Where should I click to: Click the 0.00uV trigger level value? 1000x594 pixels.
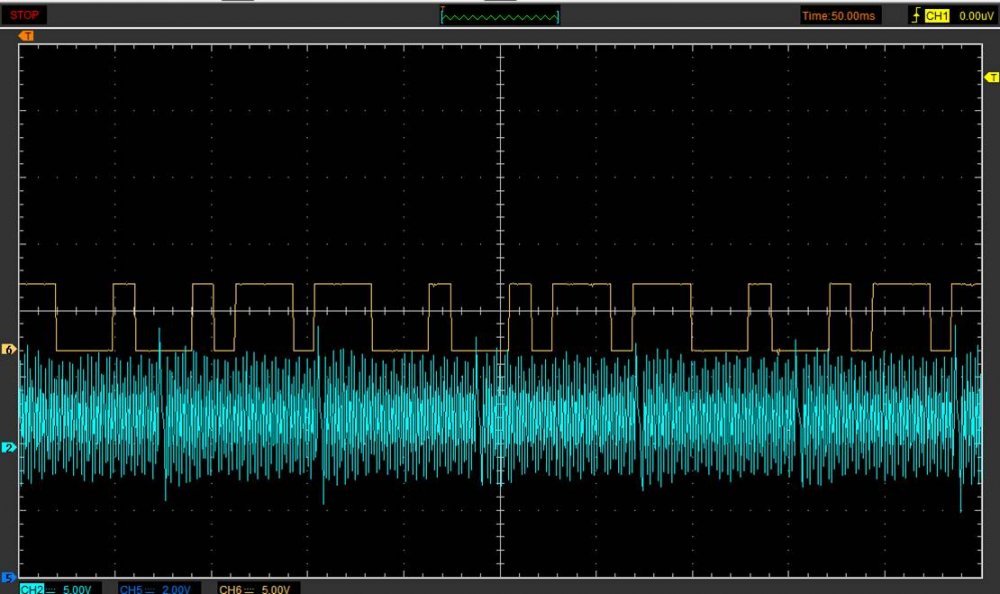975,16
